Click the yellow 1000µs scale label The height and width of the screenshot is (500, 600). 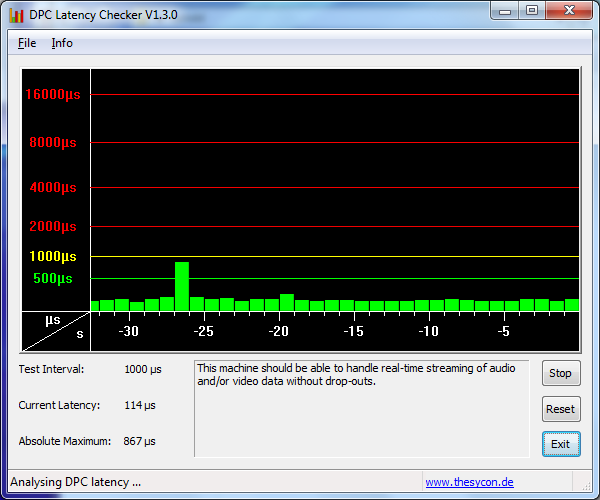click(x=53, y=256)
